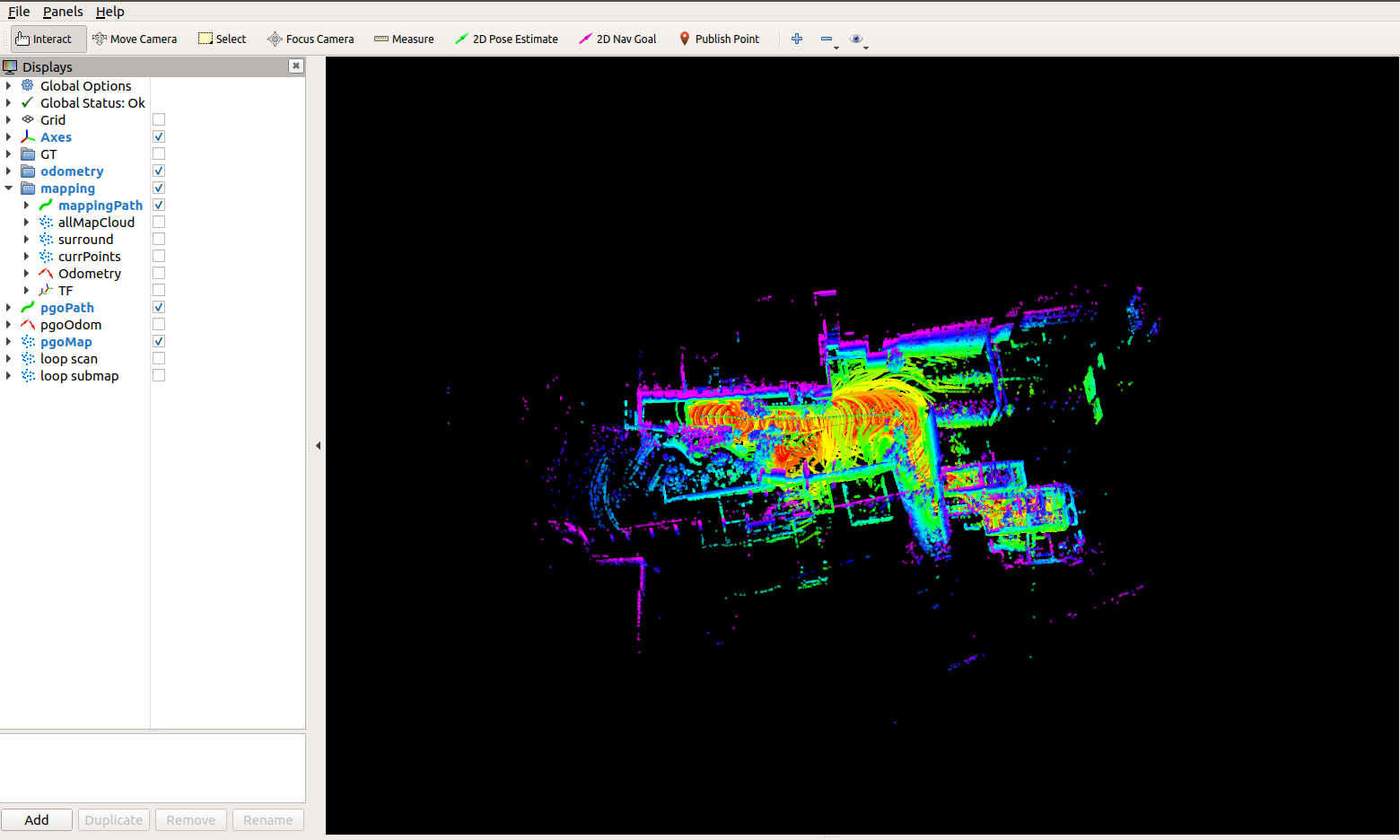This screenshot has width=1400, height=840.
Task: Click the mappingPath green path icon
Action: click(46, 205)
